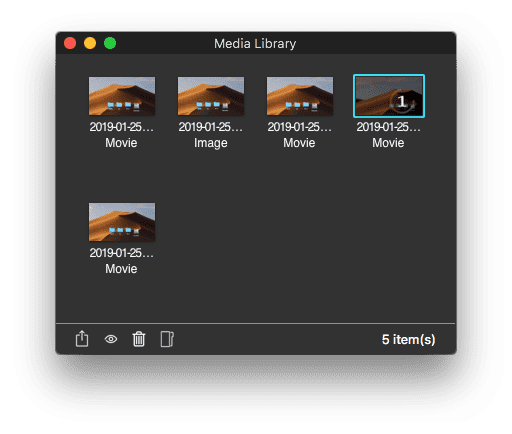Screen dimensions: 512x434
Task: Click the "5 item(s)" status text
Action: 408,340
